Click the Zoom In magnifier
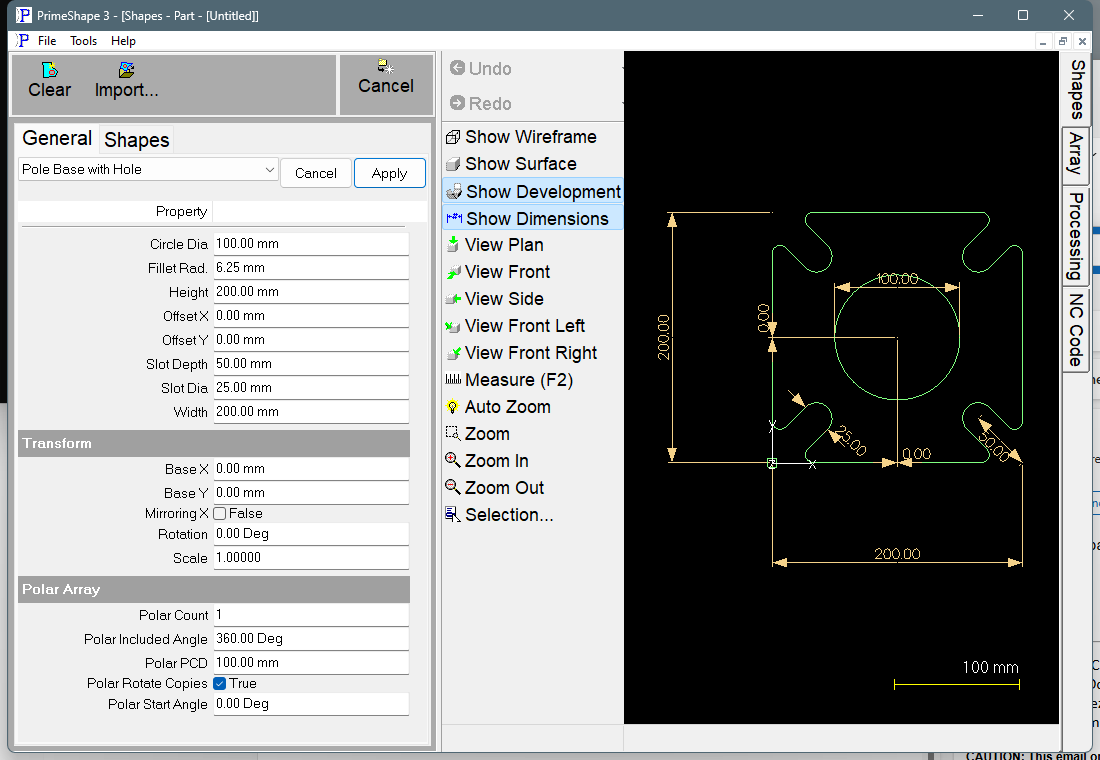1100x760 pixels. coord(453,460)
